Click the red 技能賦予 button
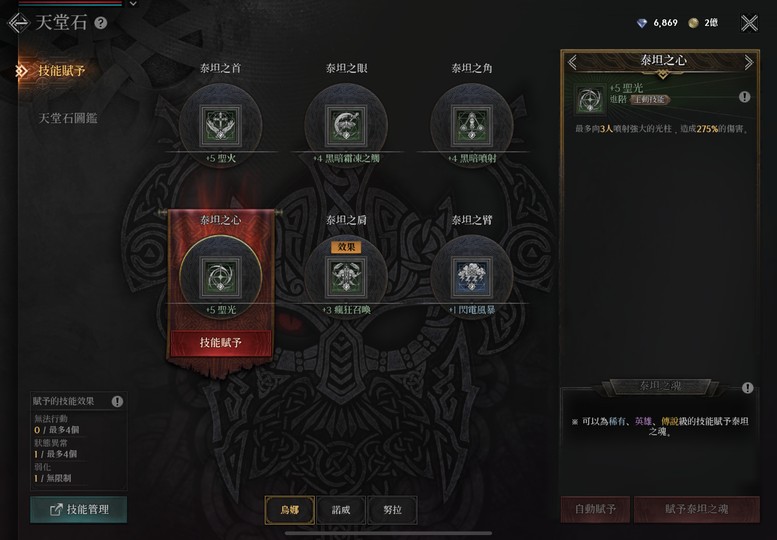The height and width of the screenshot is (540, 777). [221, 343]
